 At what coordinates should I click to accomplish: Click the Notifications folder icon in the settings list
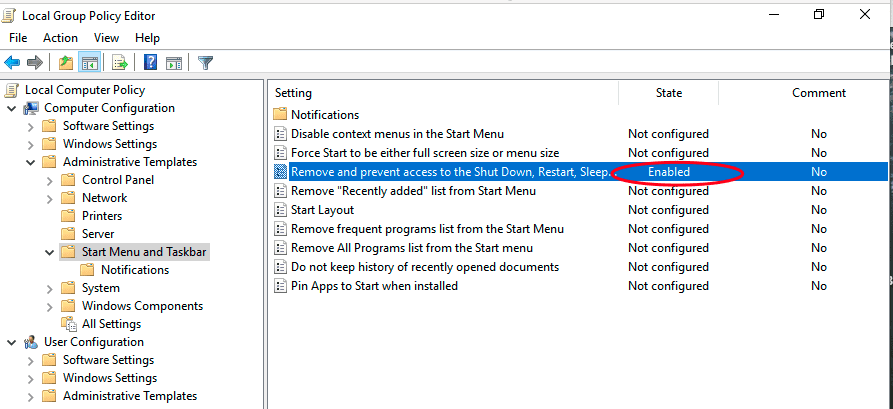(280, 114)
